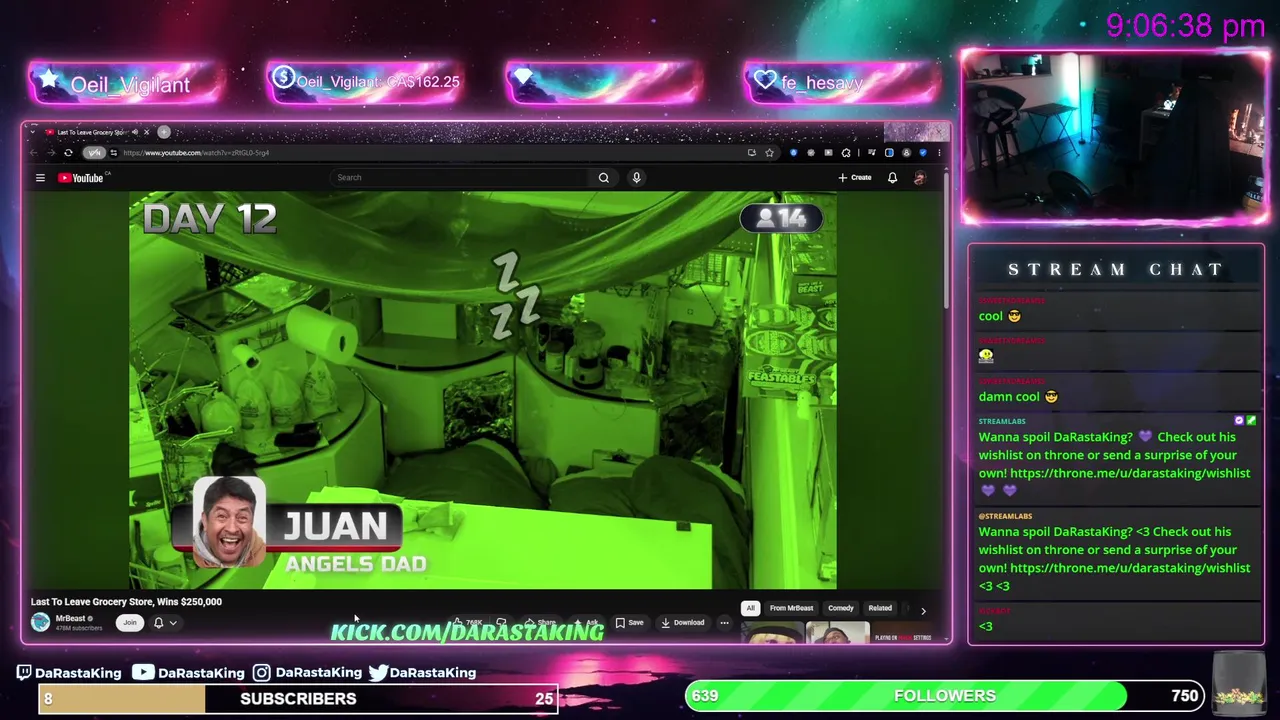
Task: Join the MrBeast channel membership
Action: 129,622
